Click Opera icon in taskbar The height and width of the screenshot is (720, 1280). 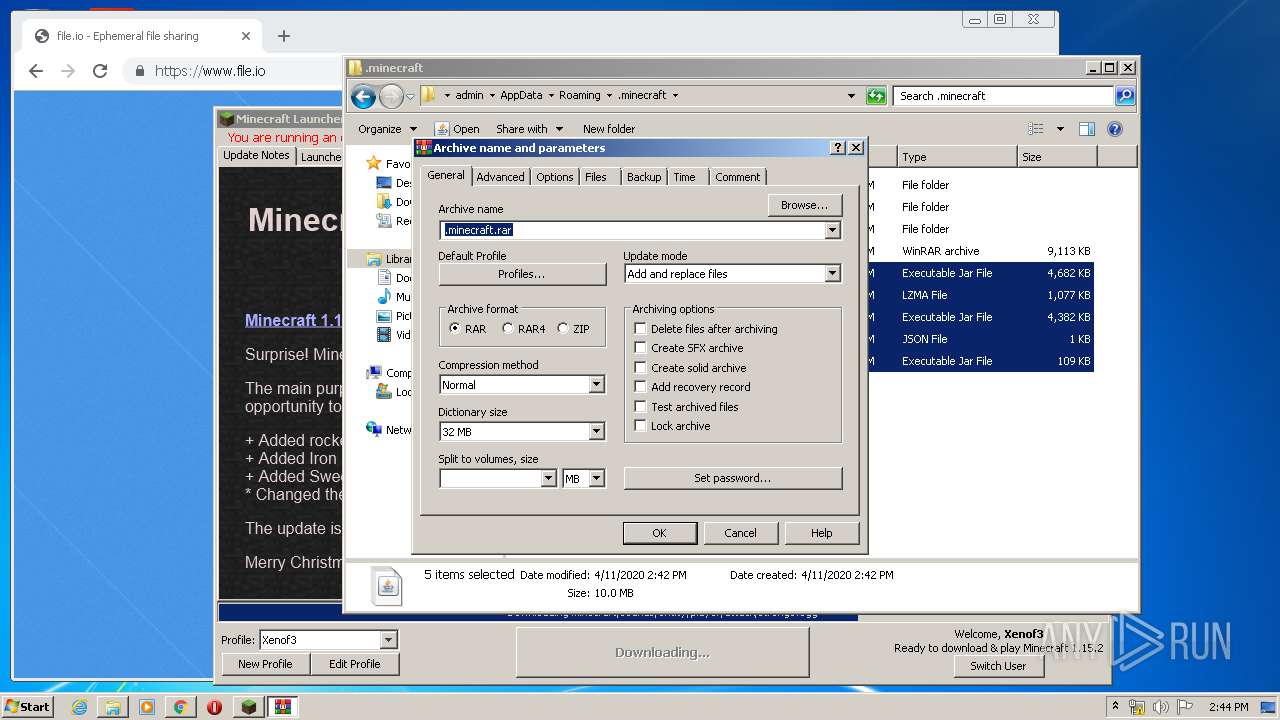tap(214, 707)
